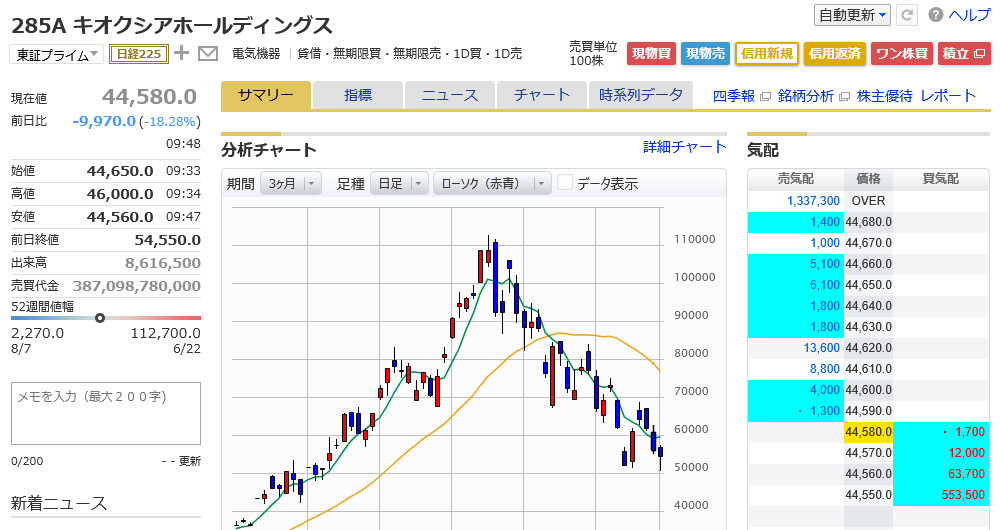Click the 気配 panel heading
Screen dimensions: 1000x530
[763, 151]
